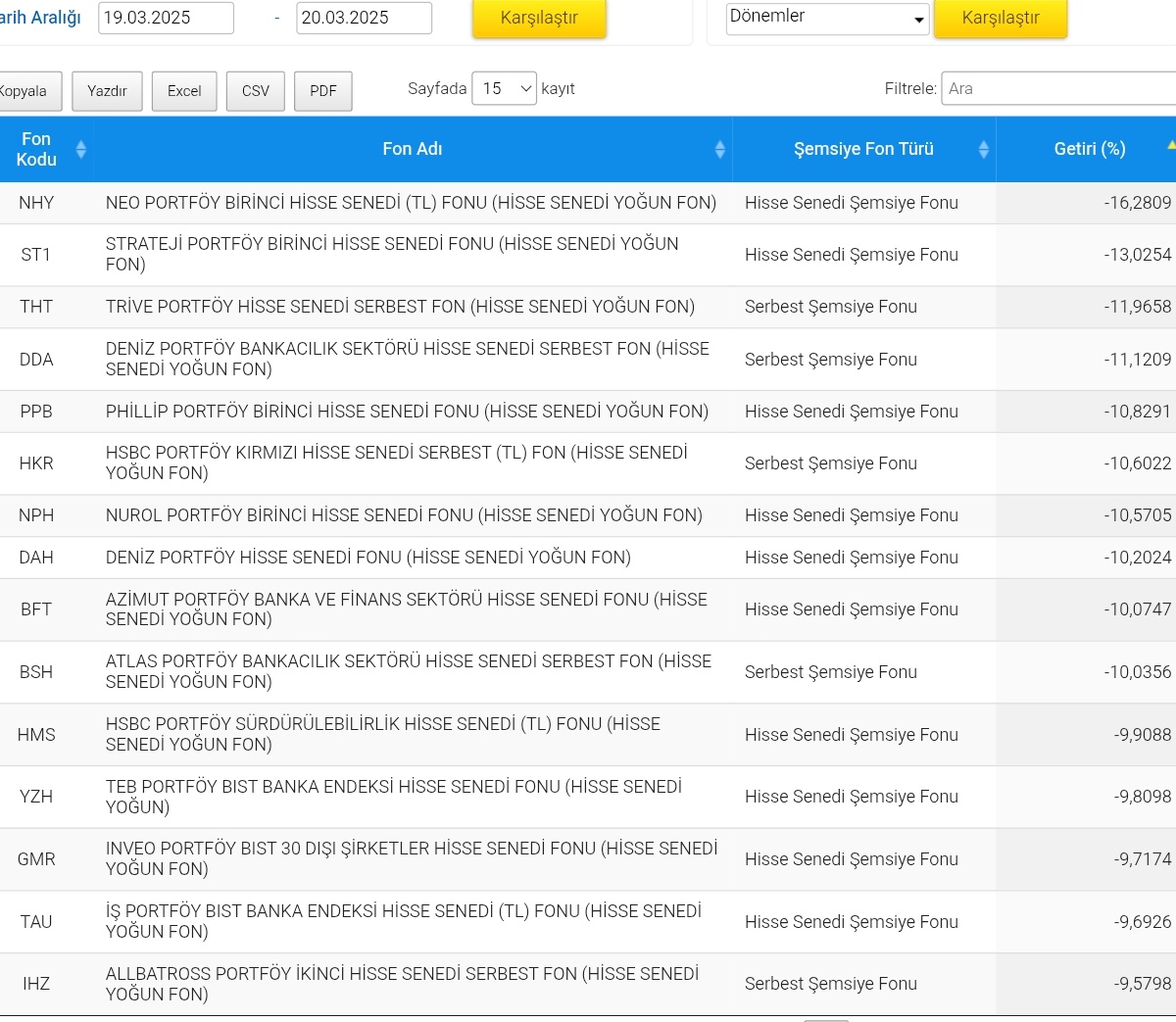Click Serbest Şemsiye Fonu in THT row
This screenshot has width=1176, height=1022.
[x=831, y=307]
